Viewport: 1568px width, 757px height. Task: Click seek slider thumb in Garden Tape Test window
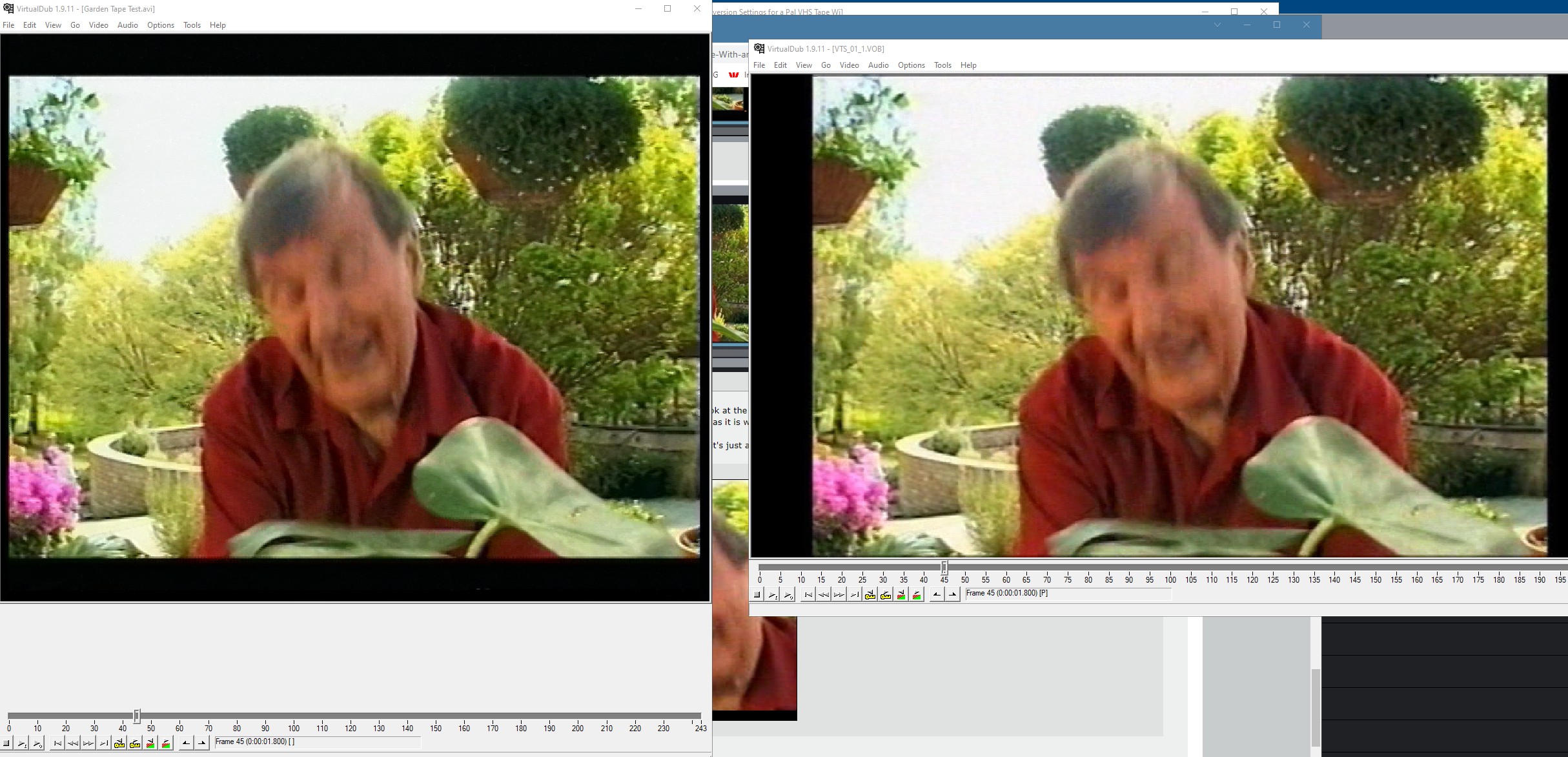click(137, 716)
